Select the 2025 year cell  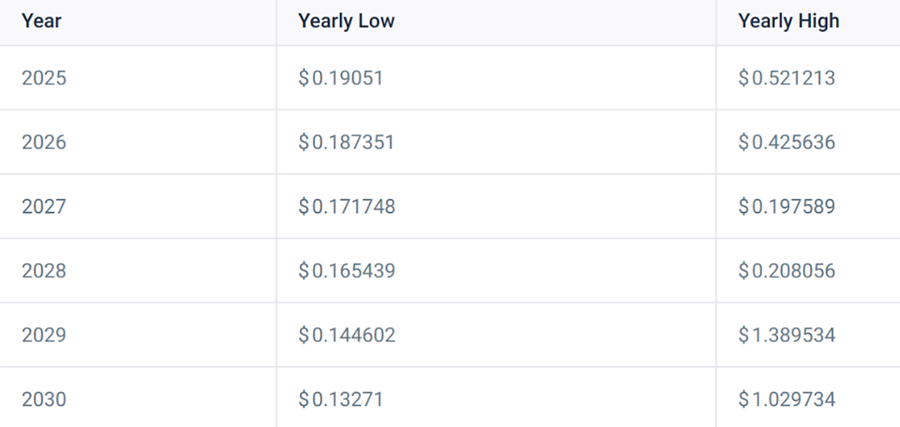[44, 77]
